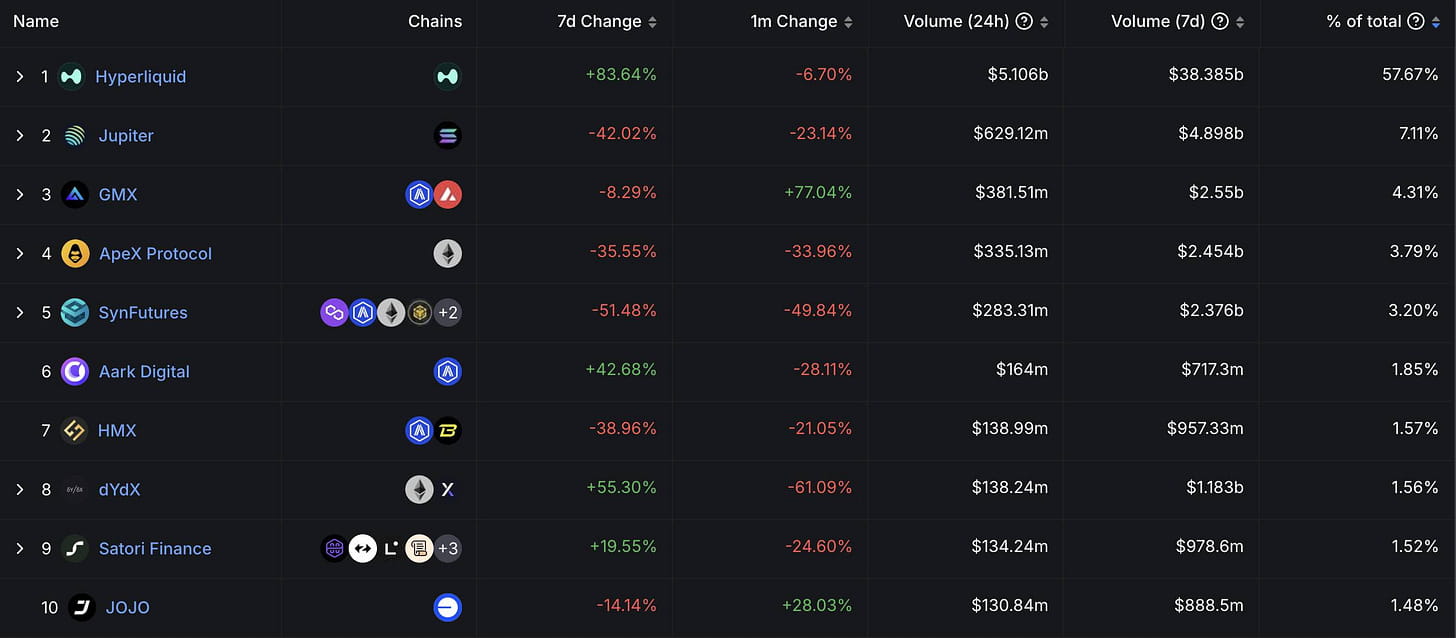1456x638 pixels.
Task: Show the +3 more chains for Satori Finance
Action: 447,548
